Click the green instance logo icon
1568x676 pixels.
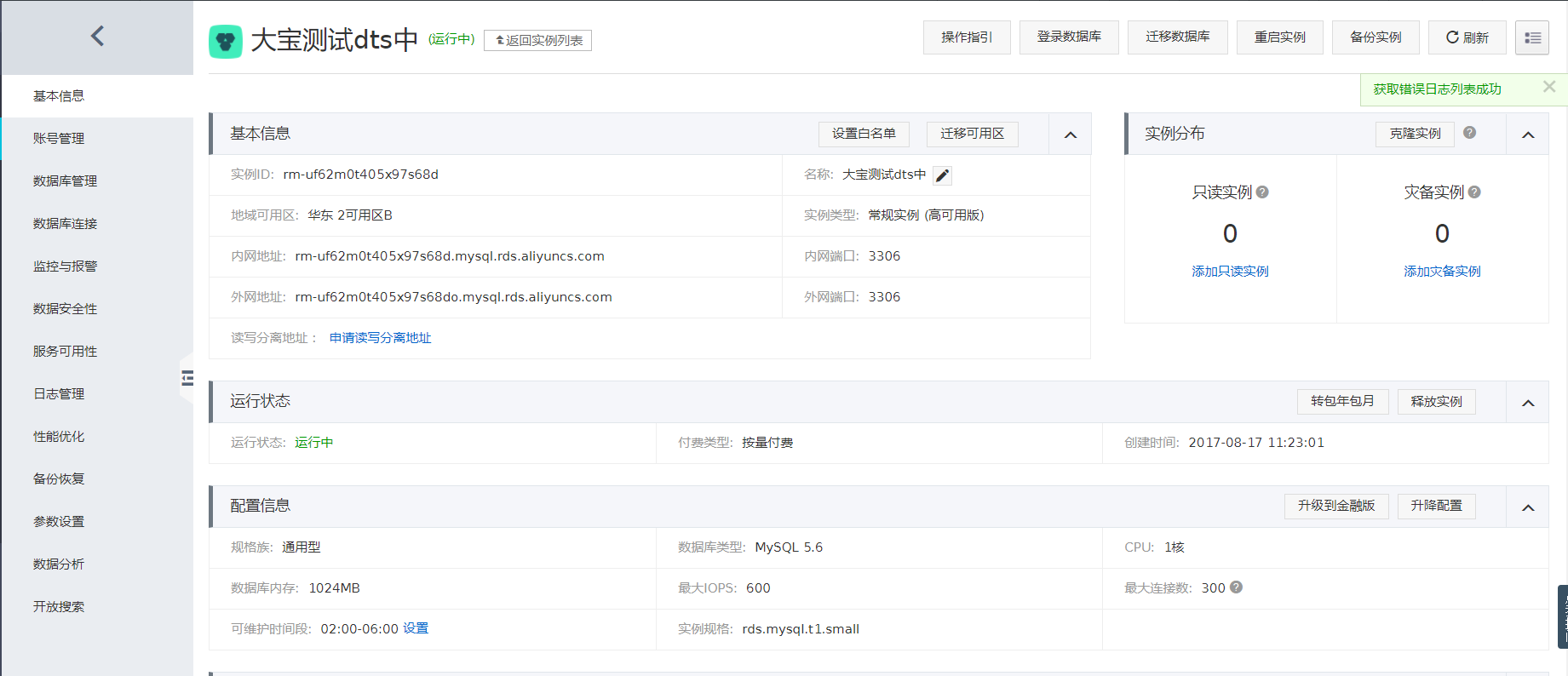coord(226,41)
